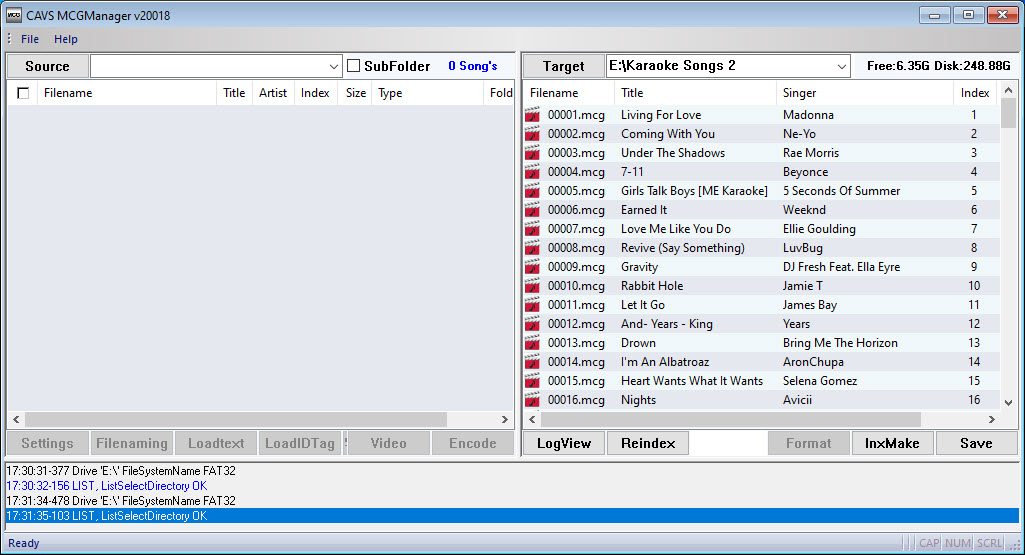Click the 00007.mcg file icon
Viewport: 1025px width, 555px height.
pyautogui.click(x=532, y=229)
